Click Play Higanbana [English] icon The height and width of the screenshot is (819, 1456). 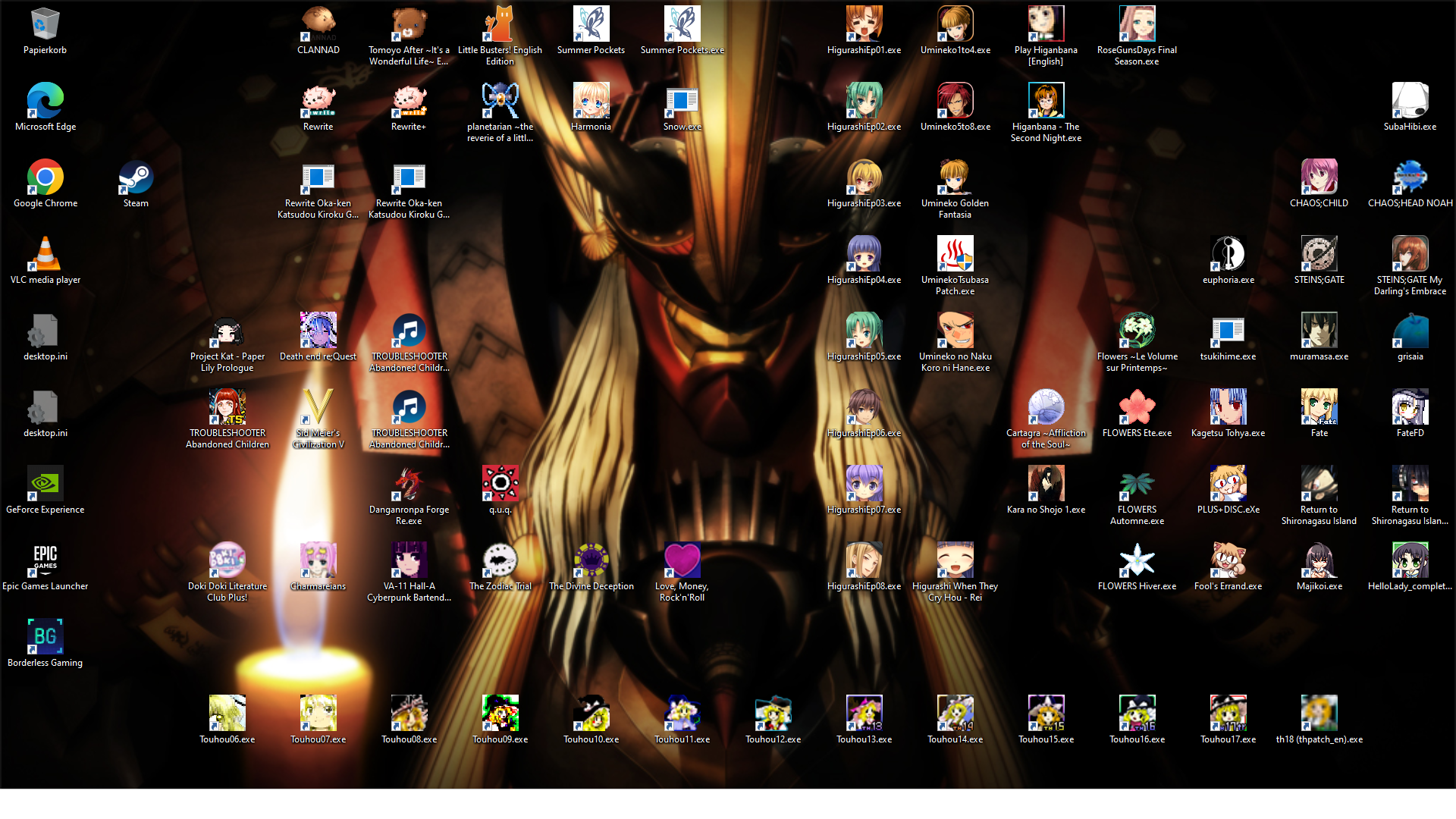coord(1046,24)
